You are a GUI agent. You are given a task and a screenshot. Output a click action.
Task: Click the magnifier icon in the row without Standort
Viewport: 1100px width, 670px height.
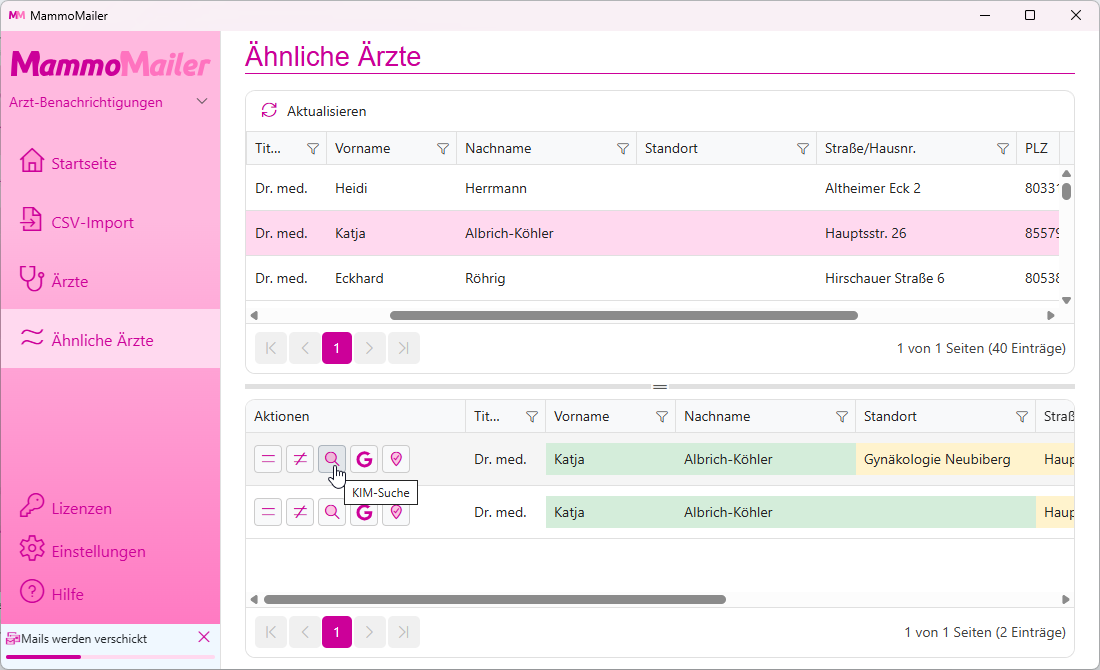tap(332, 512)
